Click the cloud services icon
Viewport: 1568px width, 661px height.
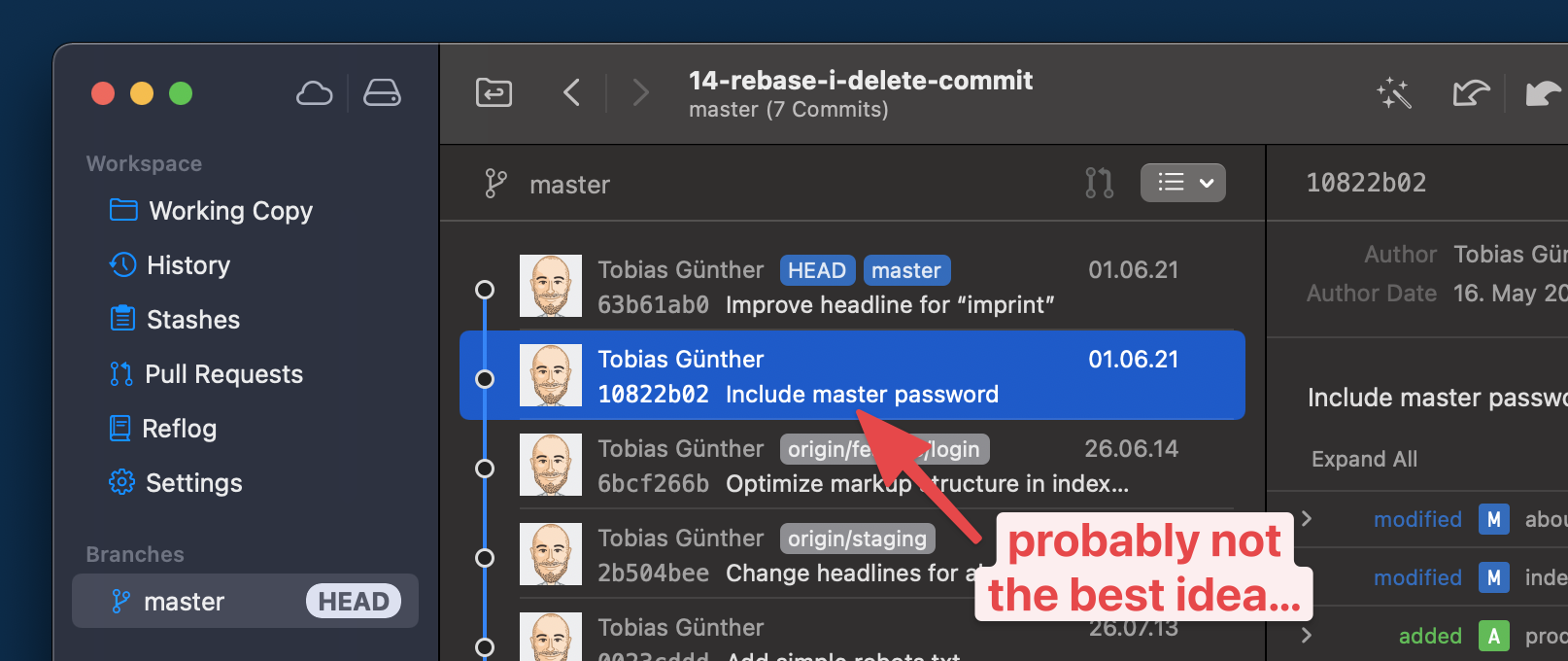coord(314,93)
